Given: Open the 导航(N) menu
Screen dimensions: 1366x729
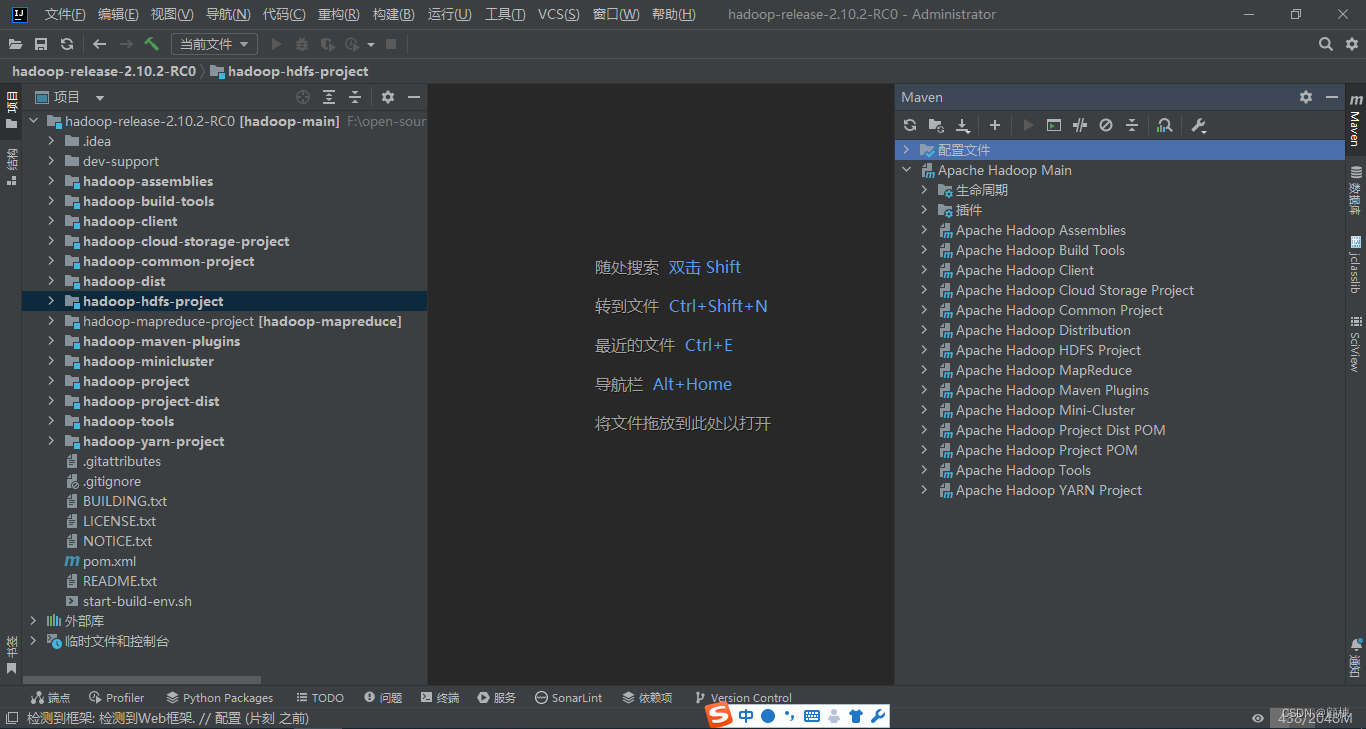Looking at the screenshot, I should 228,14.
